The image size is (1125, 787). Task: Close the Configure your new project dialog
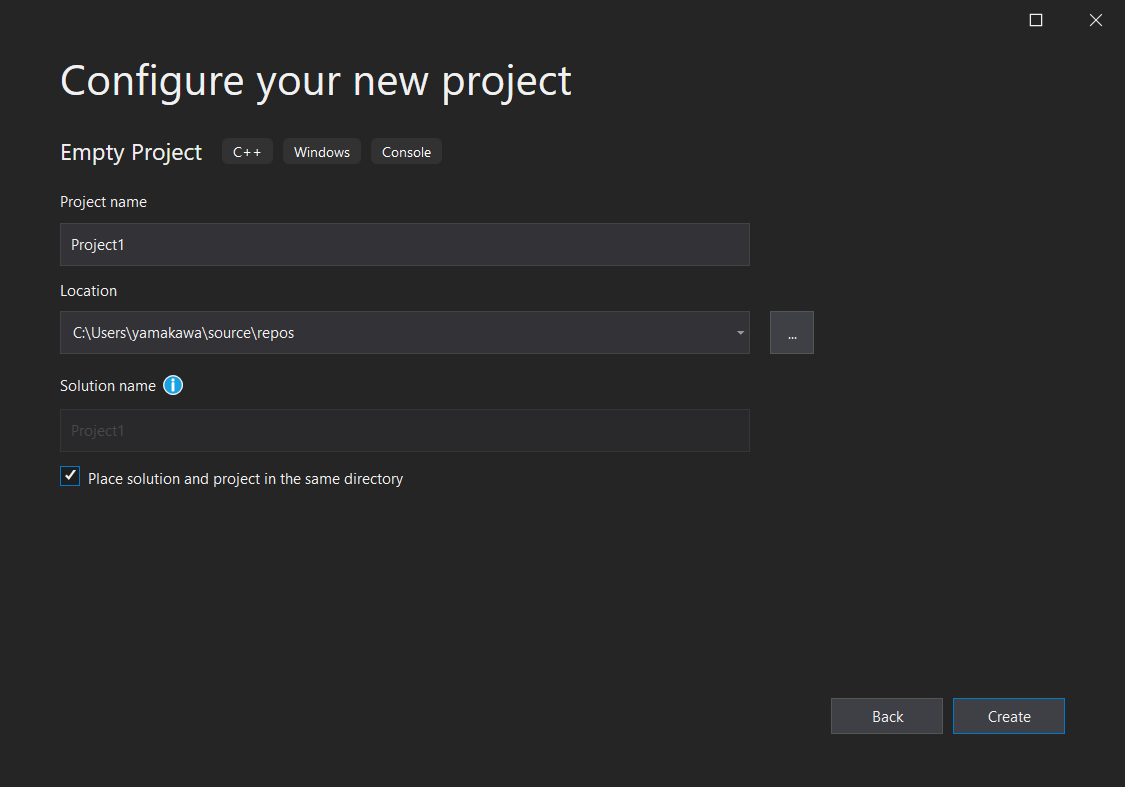click(1096, 20)
